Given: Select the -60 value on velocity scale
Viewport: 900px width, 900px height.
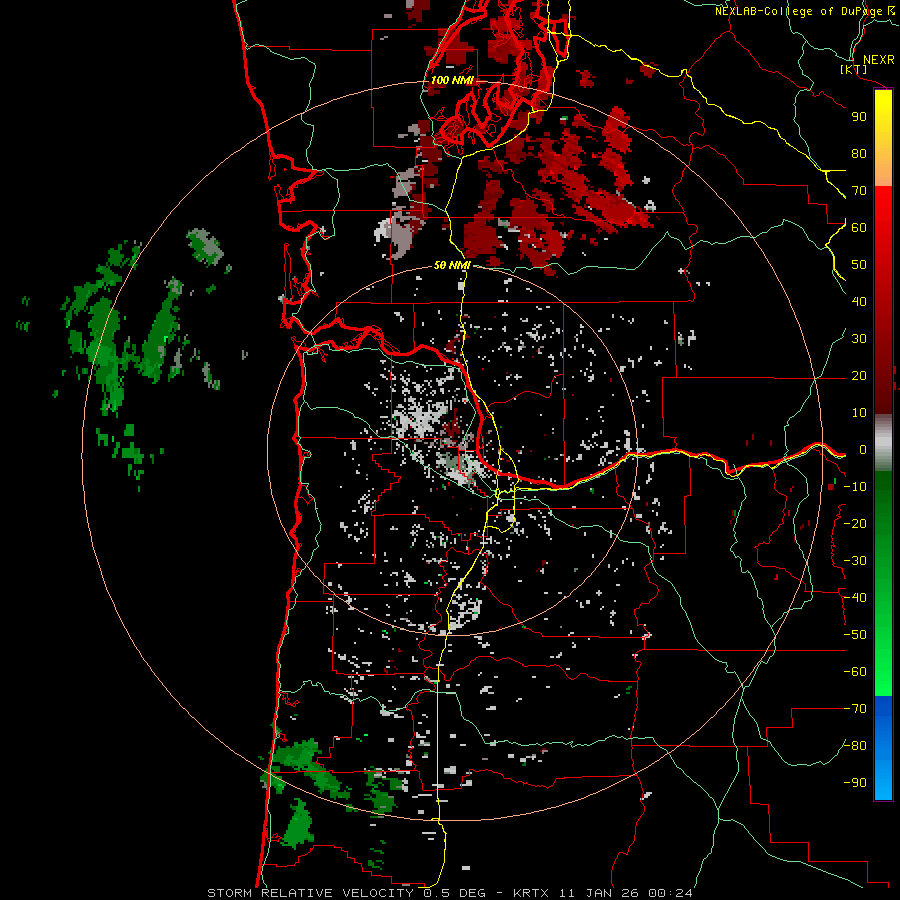Looking at the screenshot, I should (x=855, y=672).
